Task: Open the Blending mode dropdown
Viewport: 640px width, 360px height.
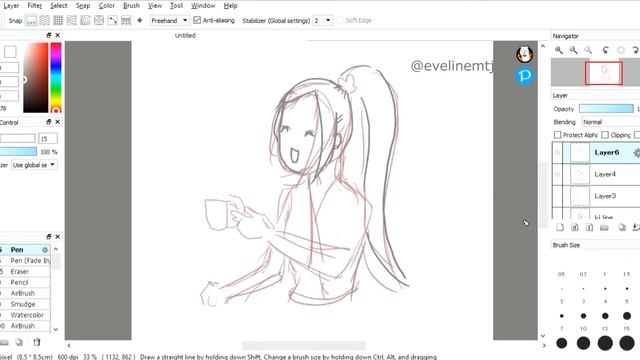Action: tap(611, 122)
